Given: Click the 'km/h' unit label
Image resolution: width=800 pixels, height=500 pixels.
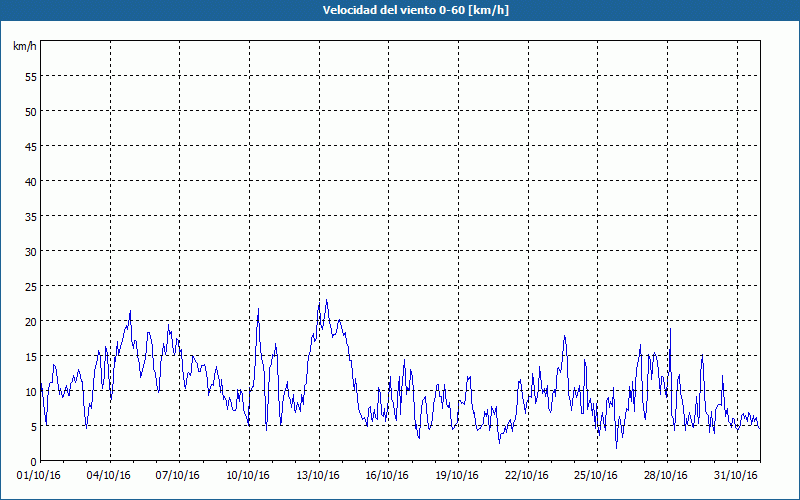Looking at the screenshot, I should (24, 46).
